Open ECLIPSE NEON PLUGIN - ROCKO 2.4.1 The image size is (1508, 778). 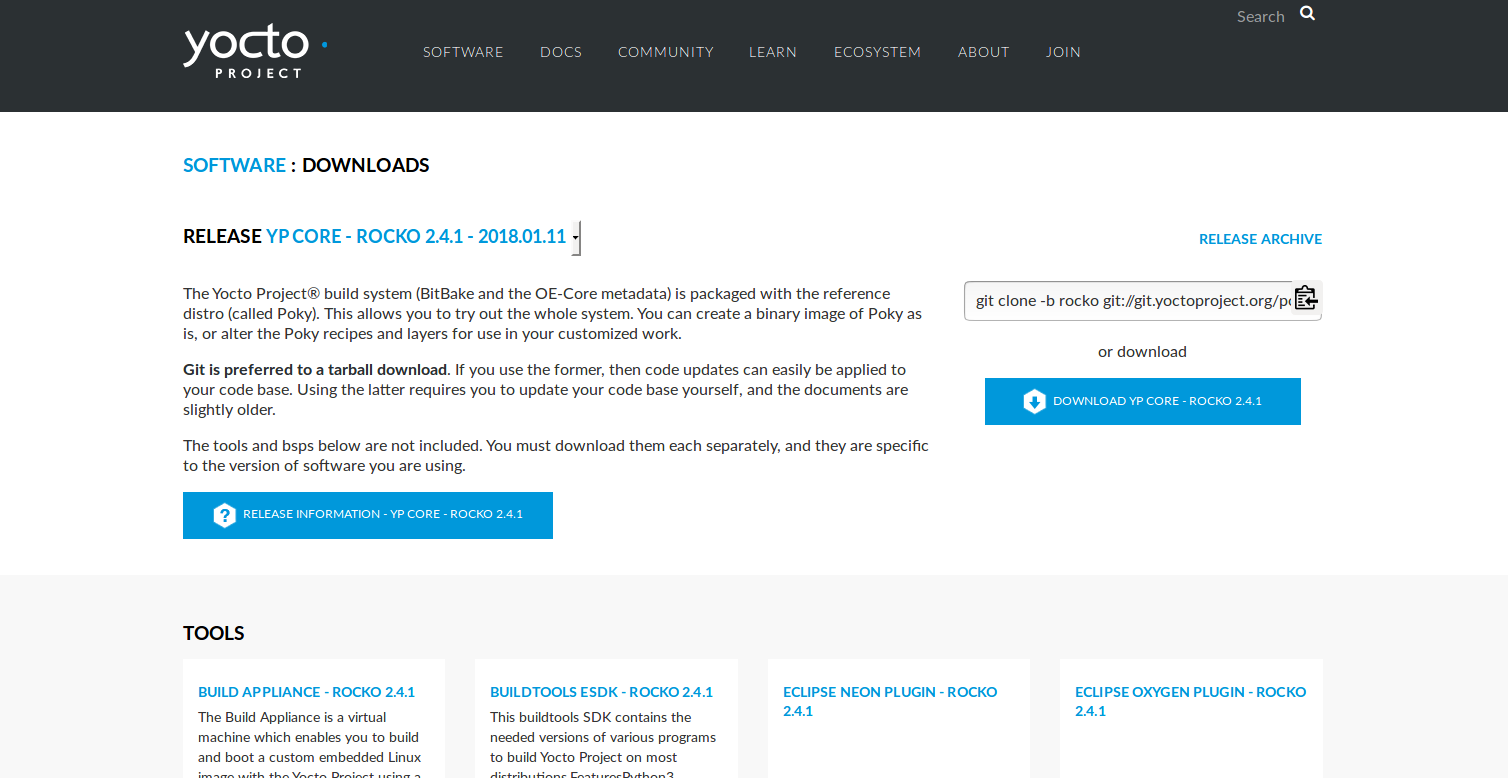[x=889, y=700]
